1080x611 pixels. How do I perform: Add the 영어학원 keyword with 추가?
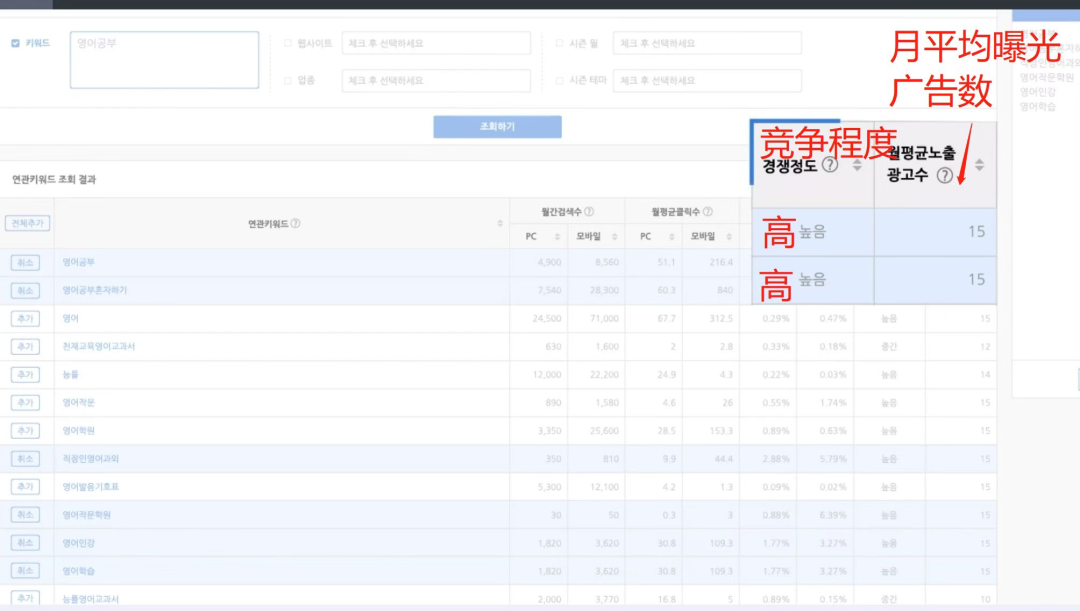25,431
